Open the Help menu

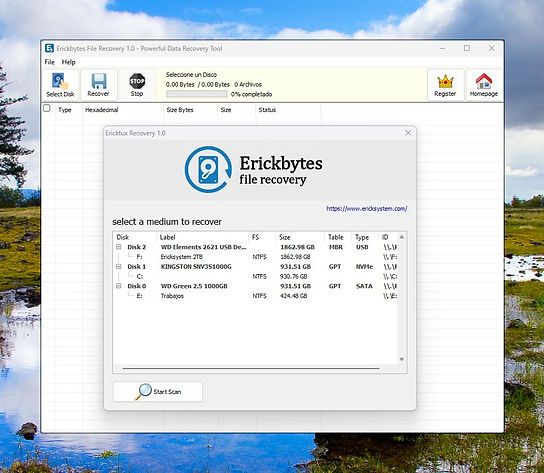[68, 62]
